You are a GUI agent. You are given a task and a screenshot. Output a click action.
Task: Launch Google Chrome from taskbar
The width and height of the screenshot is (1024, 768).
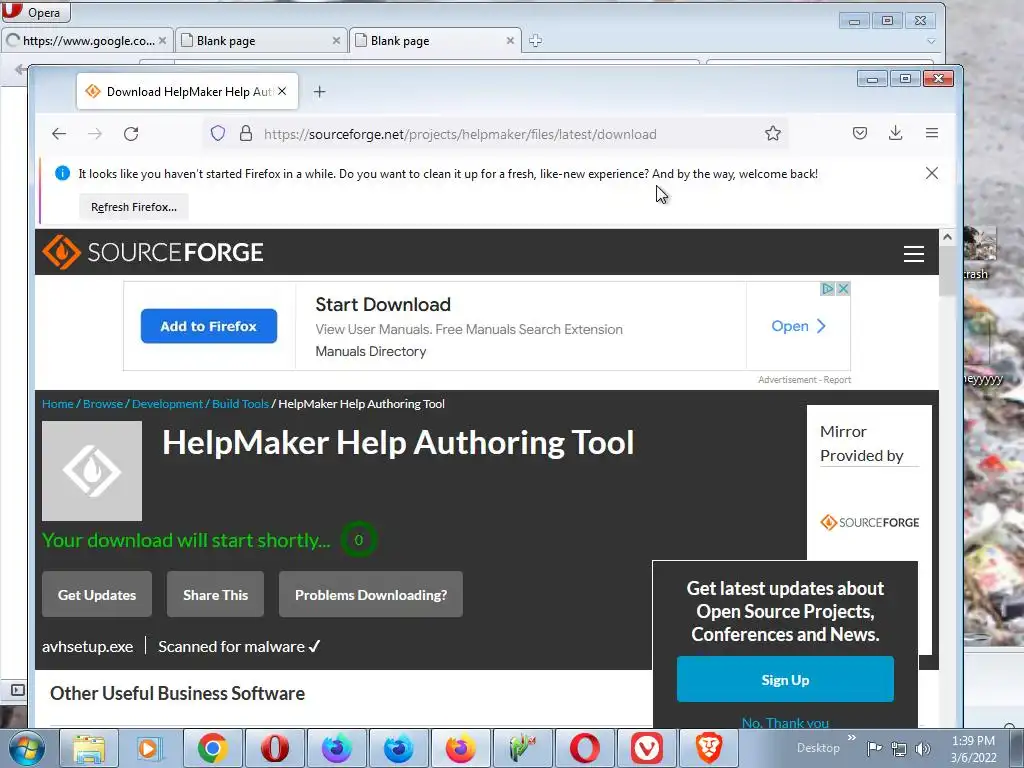212,748
